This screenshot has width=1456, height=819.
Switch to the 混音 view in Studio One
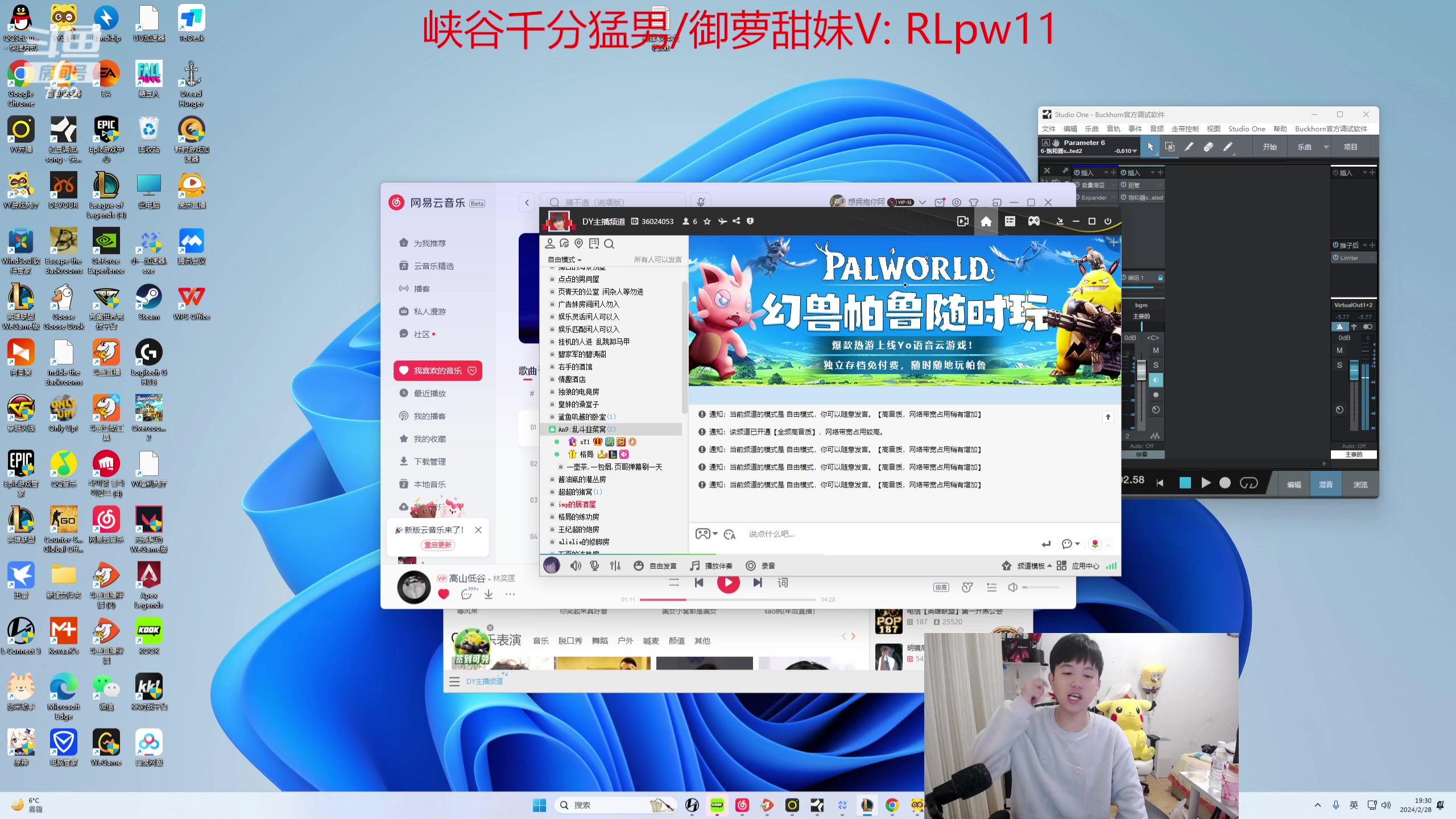[1325, 484]
